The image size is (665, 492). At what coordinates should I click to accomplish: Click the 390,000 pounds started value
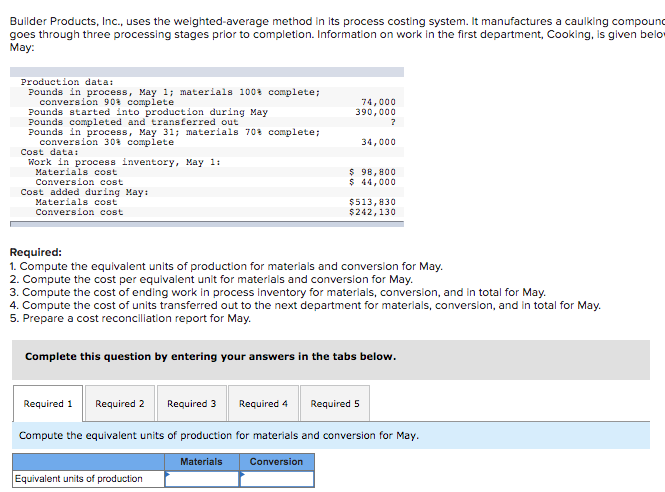pyautogui.click(x=375, y=112)
